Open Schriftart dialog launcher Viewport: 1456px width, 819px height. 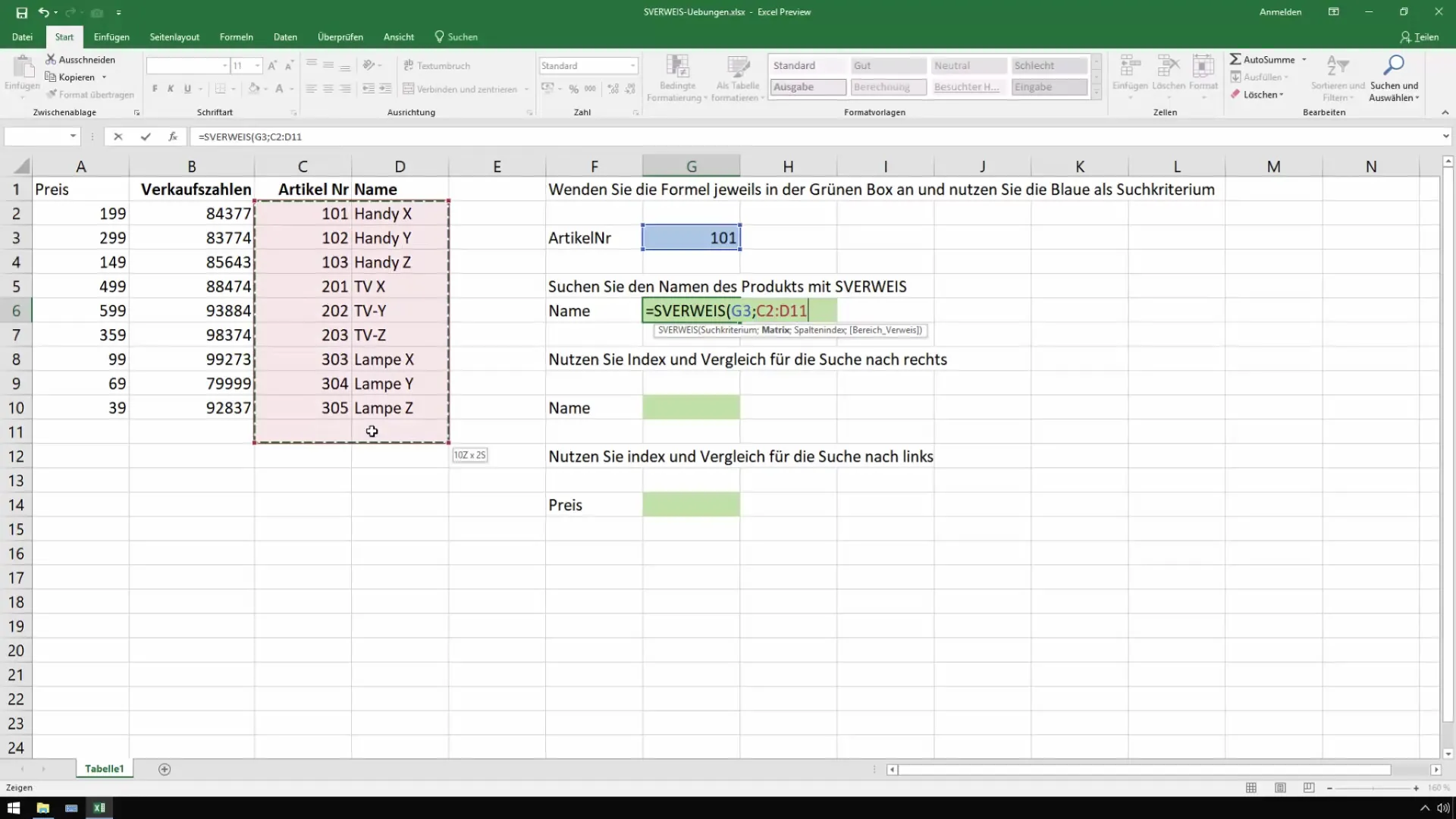click(x=293, y=113)
